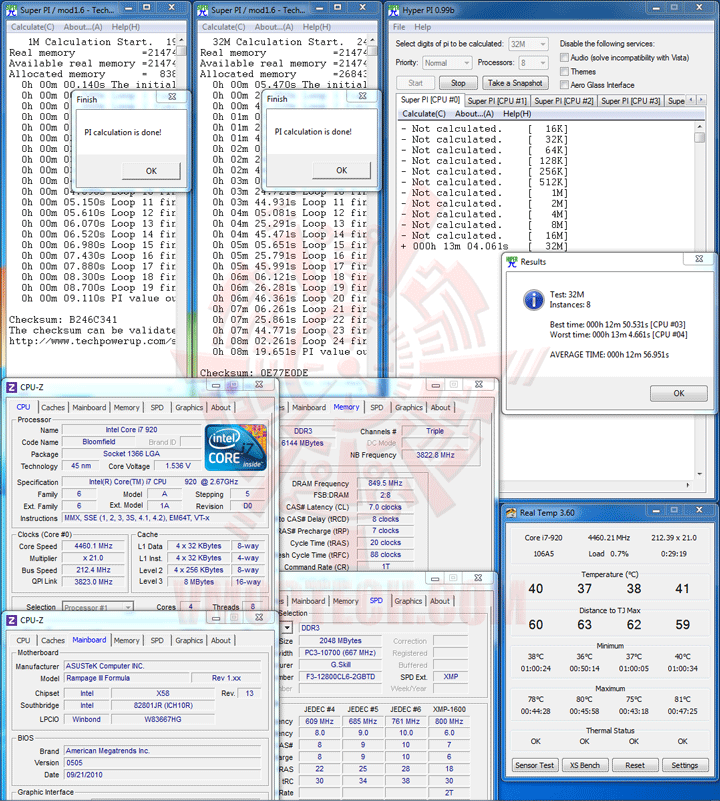This screenshot has width=720, height=801.
Task: Click the CPU-Z logo icon in Mainboard window
Action: [x=12, y=620]
